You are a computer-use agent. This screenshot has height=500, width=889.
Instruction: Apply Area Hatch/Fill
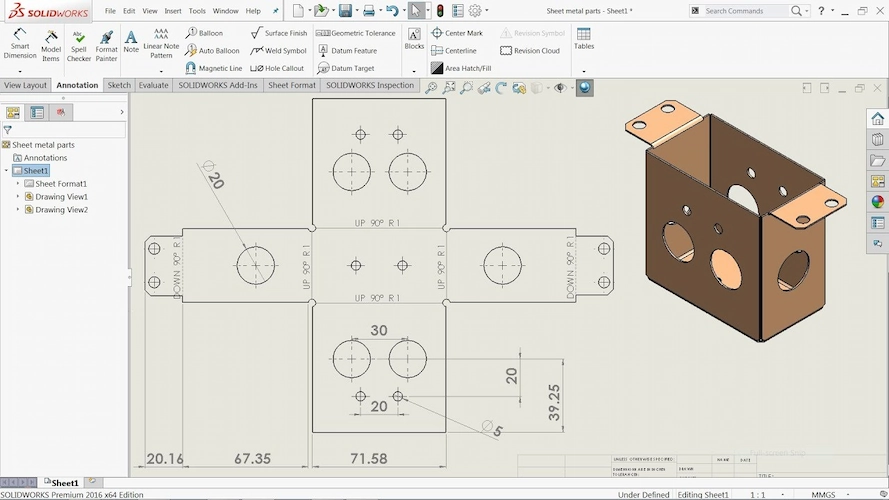(461, 68)
